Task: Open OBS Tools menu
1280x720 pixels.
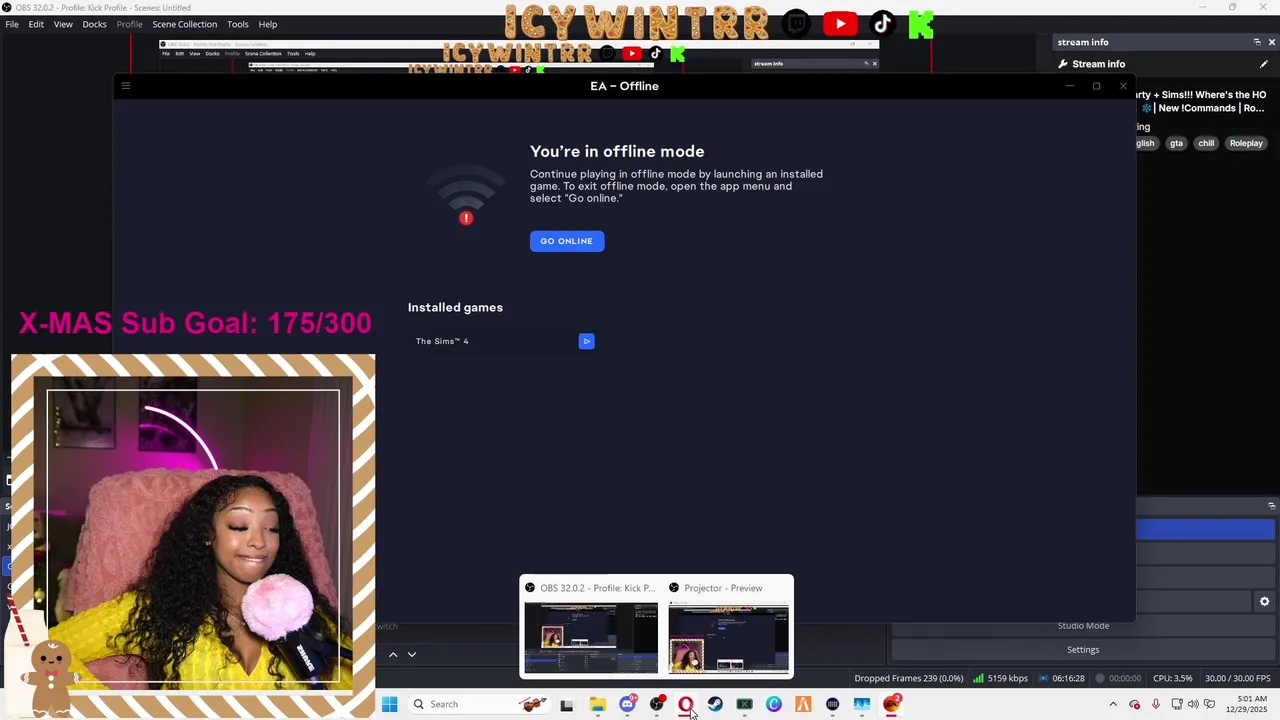Action: [237, 24]
